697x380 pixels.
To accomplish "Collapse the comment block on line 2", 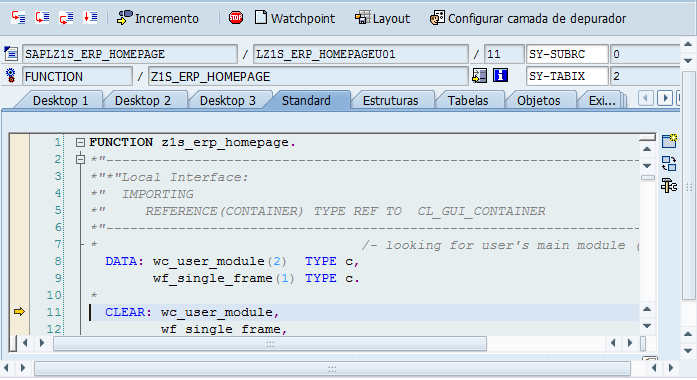I will click(x=80, y=159).
